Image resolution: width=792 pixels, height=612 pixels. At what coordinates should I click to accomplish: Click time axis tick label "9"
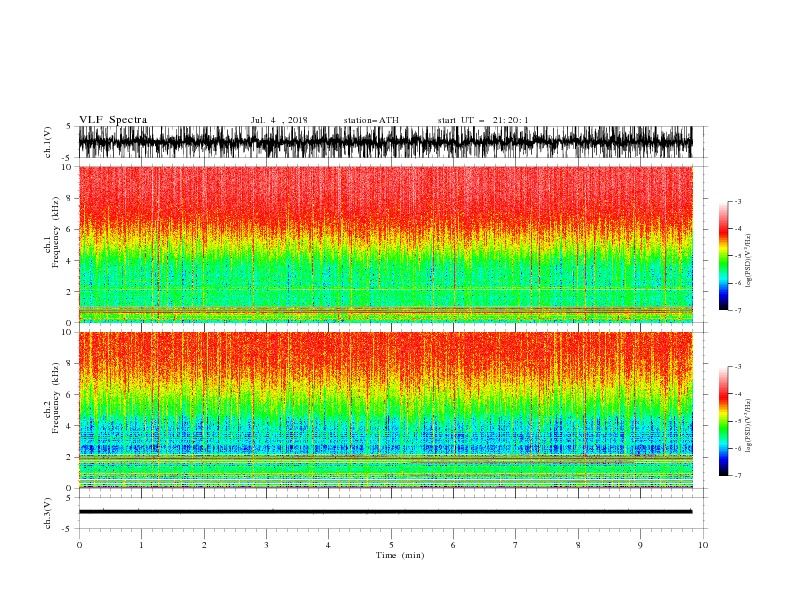640,545
